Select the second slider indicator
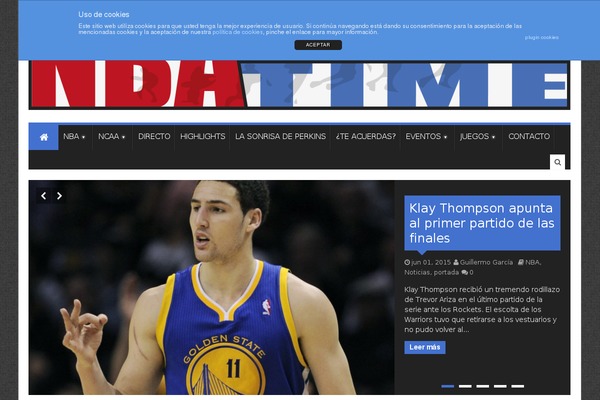600x400 pixels. point(465,386)
